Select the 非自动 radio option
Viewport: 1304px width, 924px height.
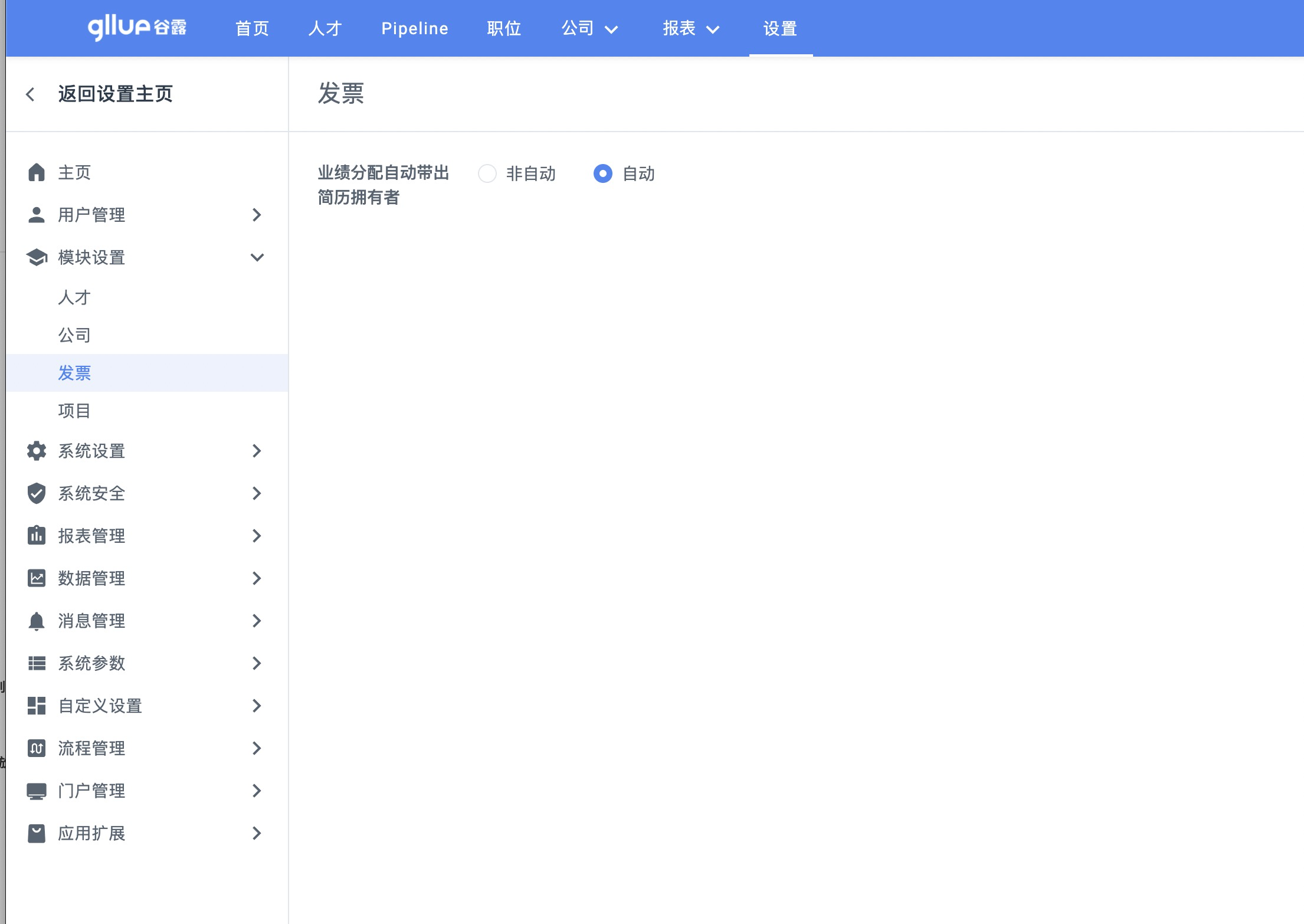pyautogui.click(x=487, y=173)
